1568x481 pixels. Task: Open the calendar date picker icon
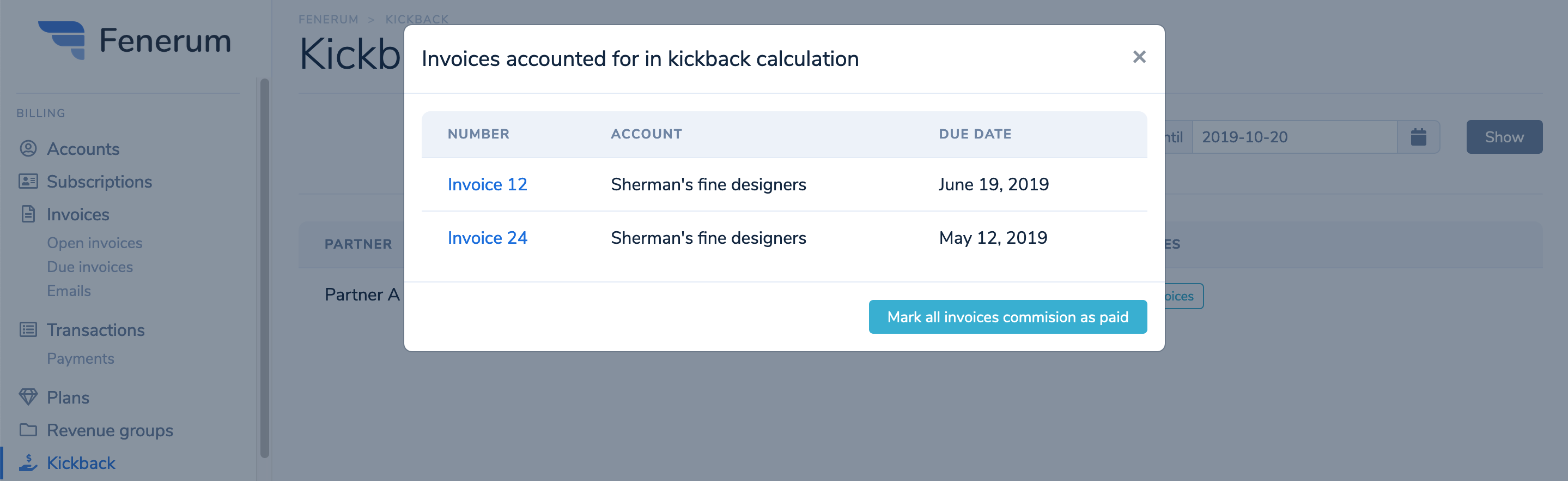pyautogui.click(x=1418, y=137)
